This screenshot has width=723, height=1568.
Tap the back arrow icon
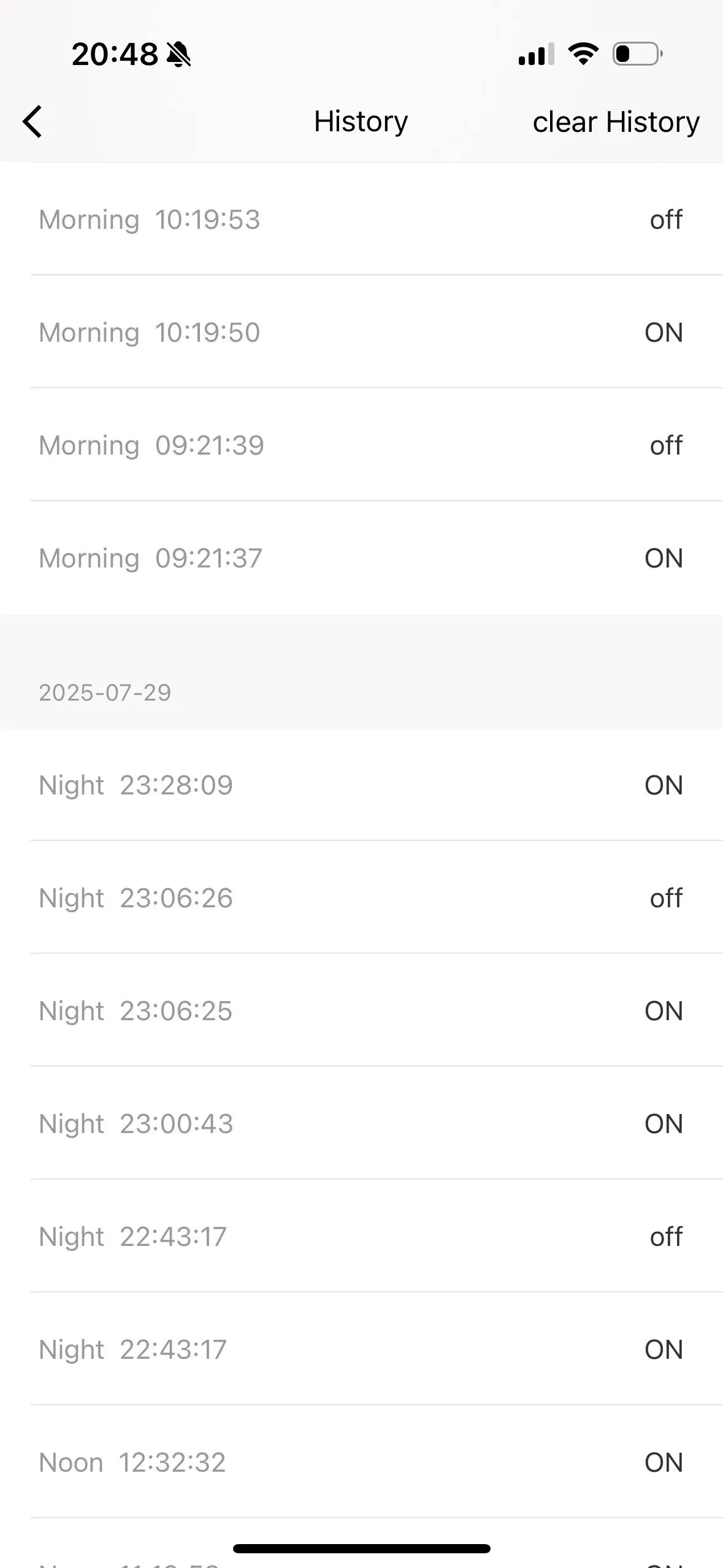point(33,121)
